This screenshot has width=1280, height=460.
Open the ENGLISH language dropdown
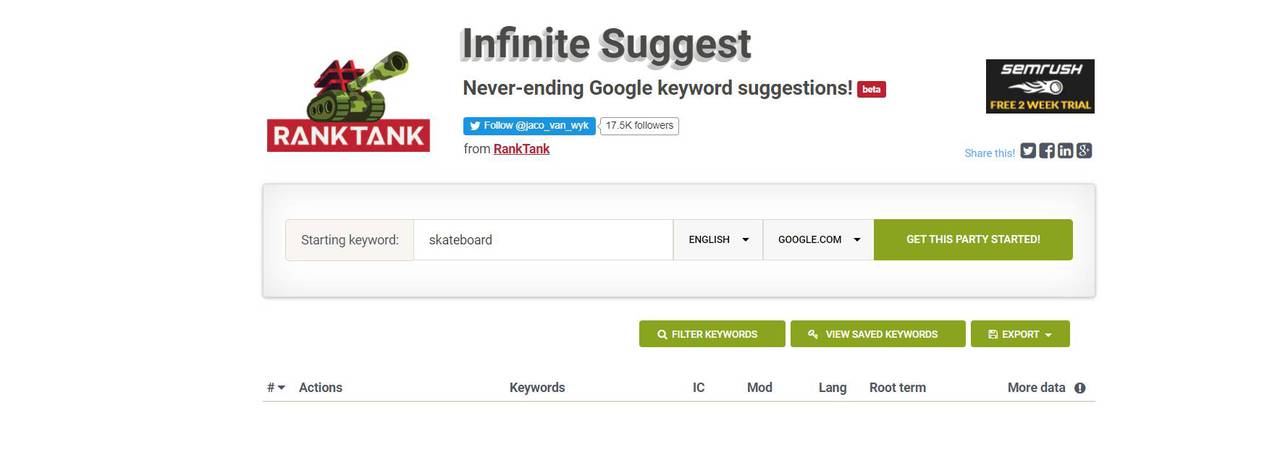(718, 240)
